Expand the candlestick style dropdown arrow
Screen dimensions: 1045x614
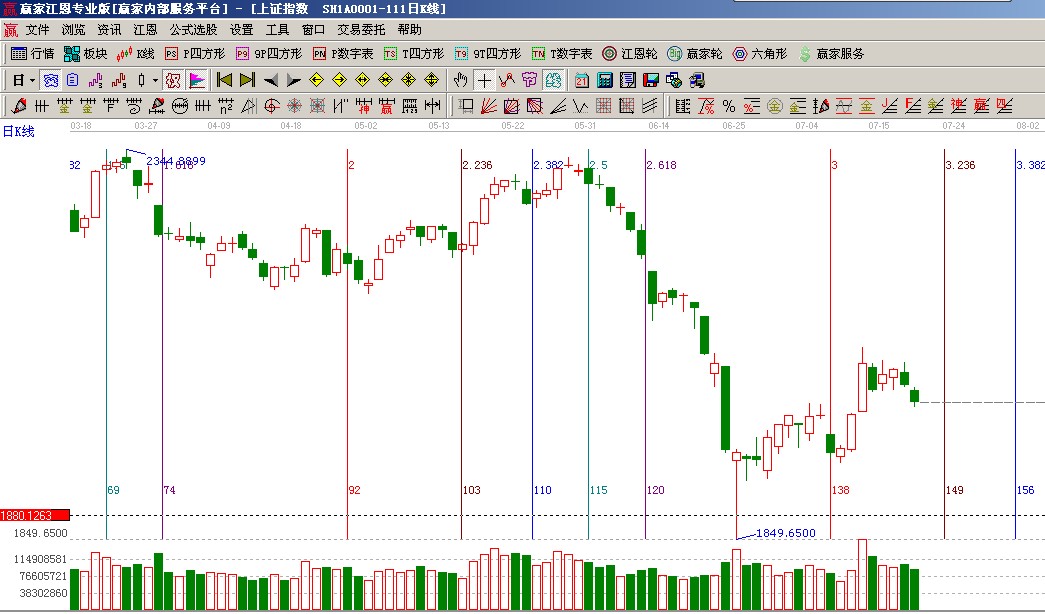(154, 80)
